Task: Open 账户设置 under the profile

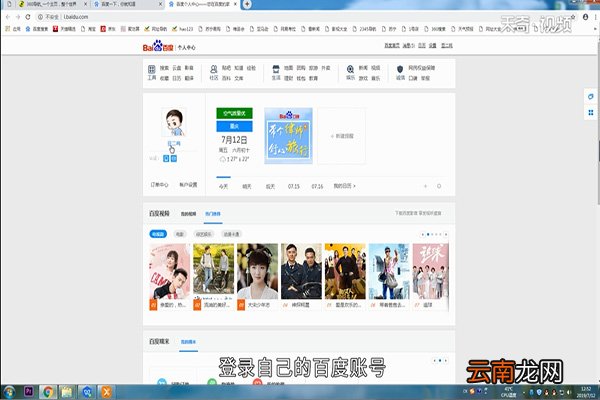Action: tap(188, 185)
